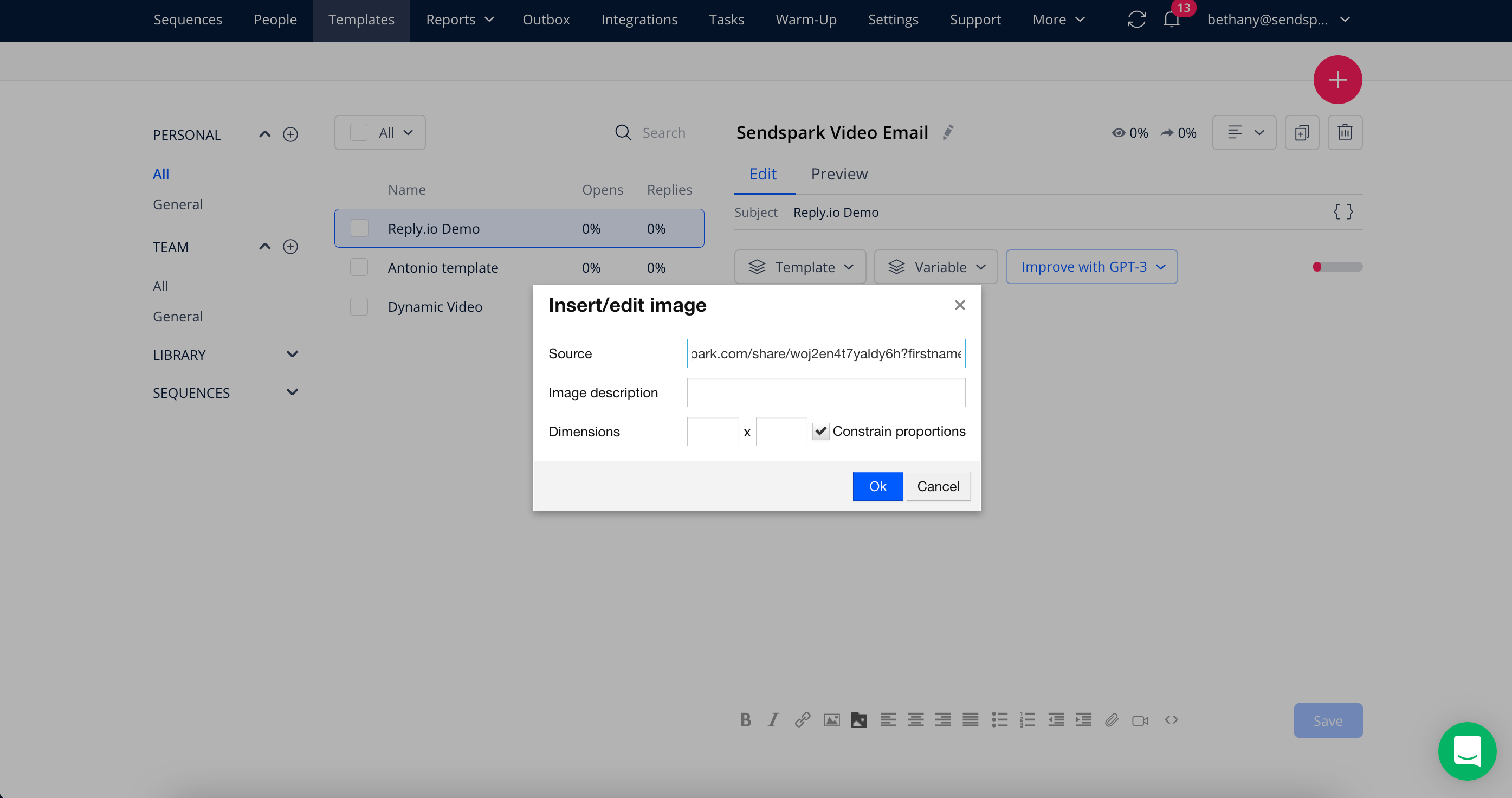Open the notifications bell

1172,20
